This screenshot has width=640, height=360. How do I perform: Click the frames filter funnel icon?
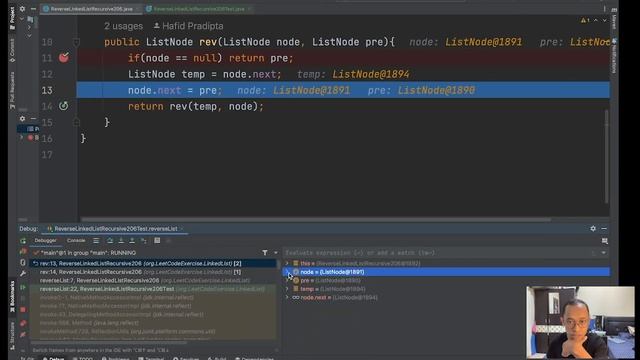click(265, 253)
